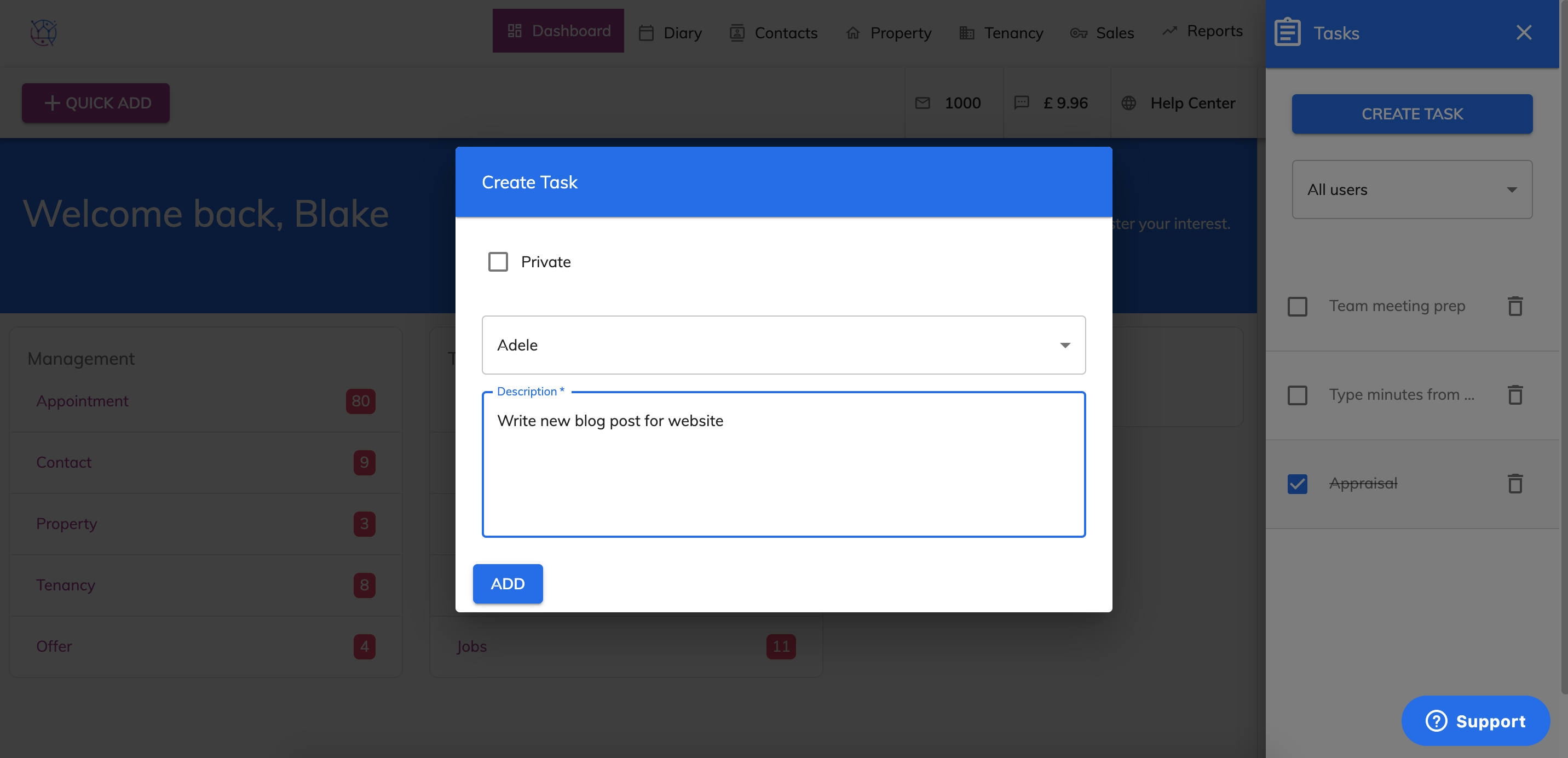Delete the Team meeting prep task
The height and width of the screenshot is (758, 1568).
click(1515, 306)
